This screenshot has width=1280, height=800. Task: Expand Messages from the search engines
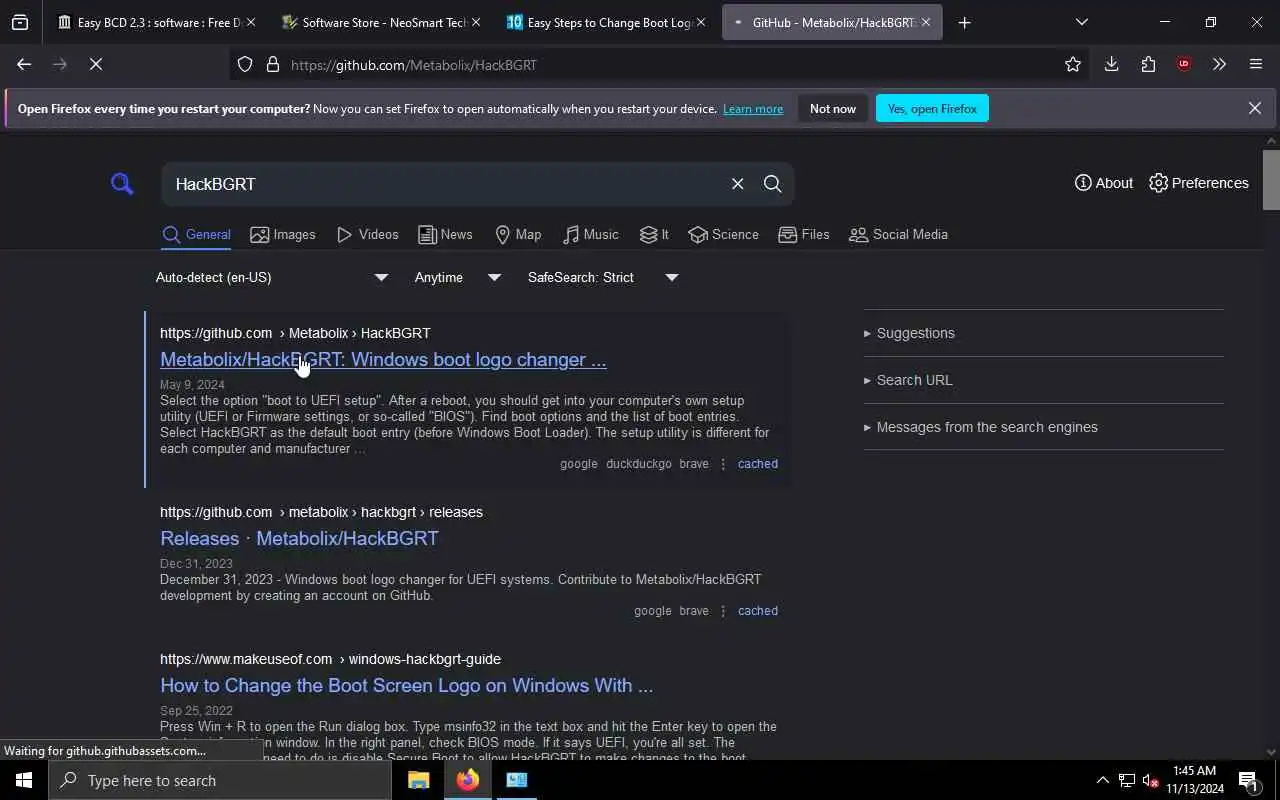point(980,427)
